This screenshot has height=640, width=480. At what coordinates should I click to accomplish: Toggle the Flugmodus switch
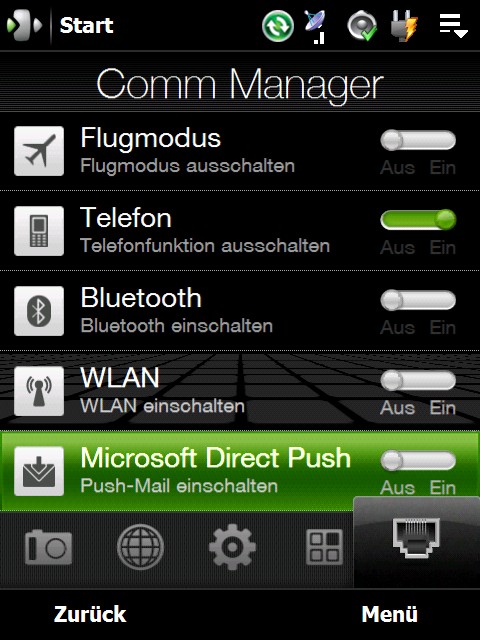point(418,140)
